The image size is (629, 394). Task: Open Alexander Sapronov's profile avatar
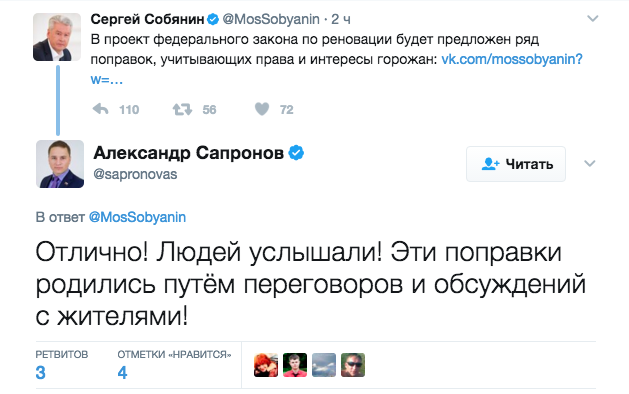60,164
